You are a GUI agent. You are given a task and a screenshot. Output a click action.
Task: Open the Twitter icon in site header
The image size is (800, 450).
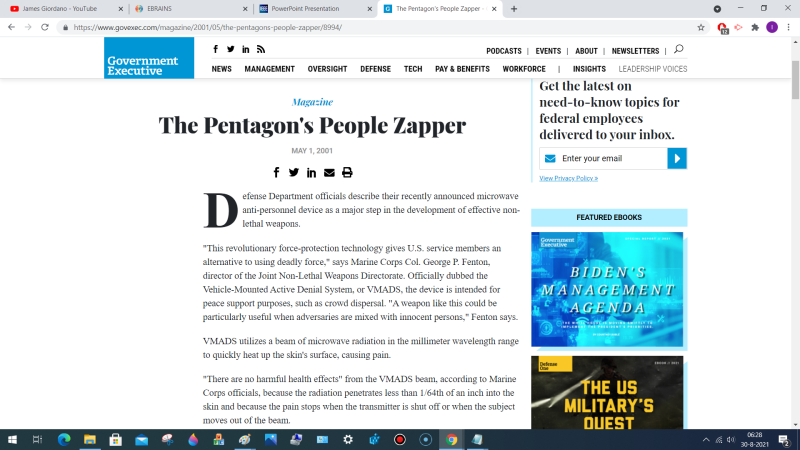pyautogui.click(x=231, y=49)
